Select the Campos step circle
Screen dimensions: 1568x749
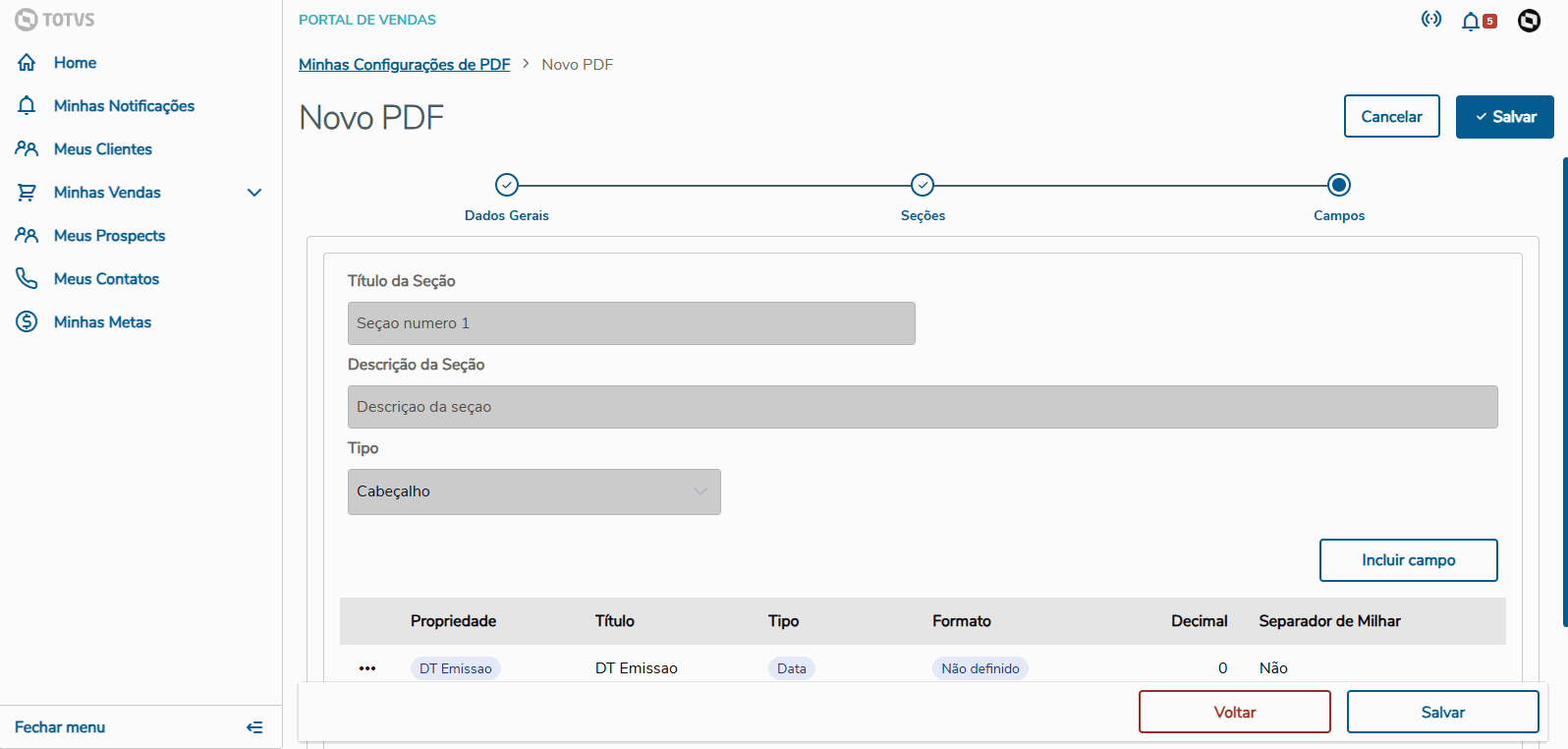point(1339,185)
